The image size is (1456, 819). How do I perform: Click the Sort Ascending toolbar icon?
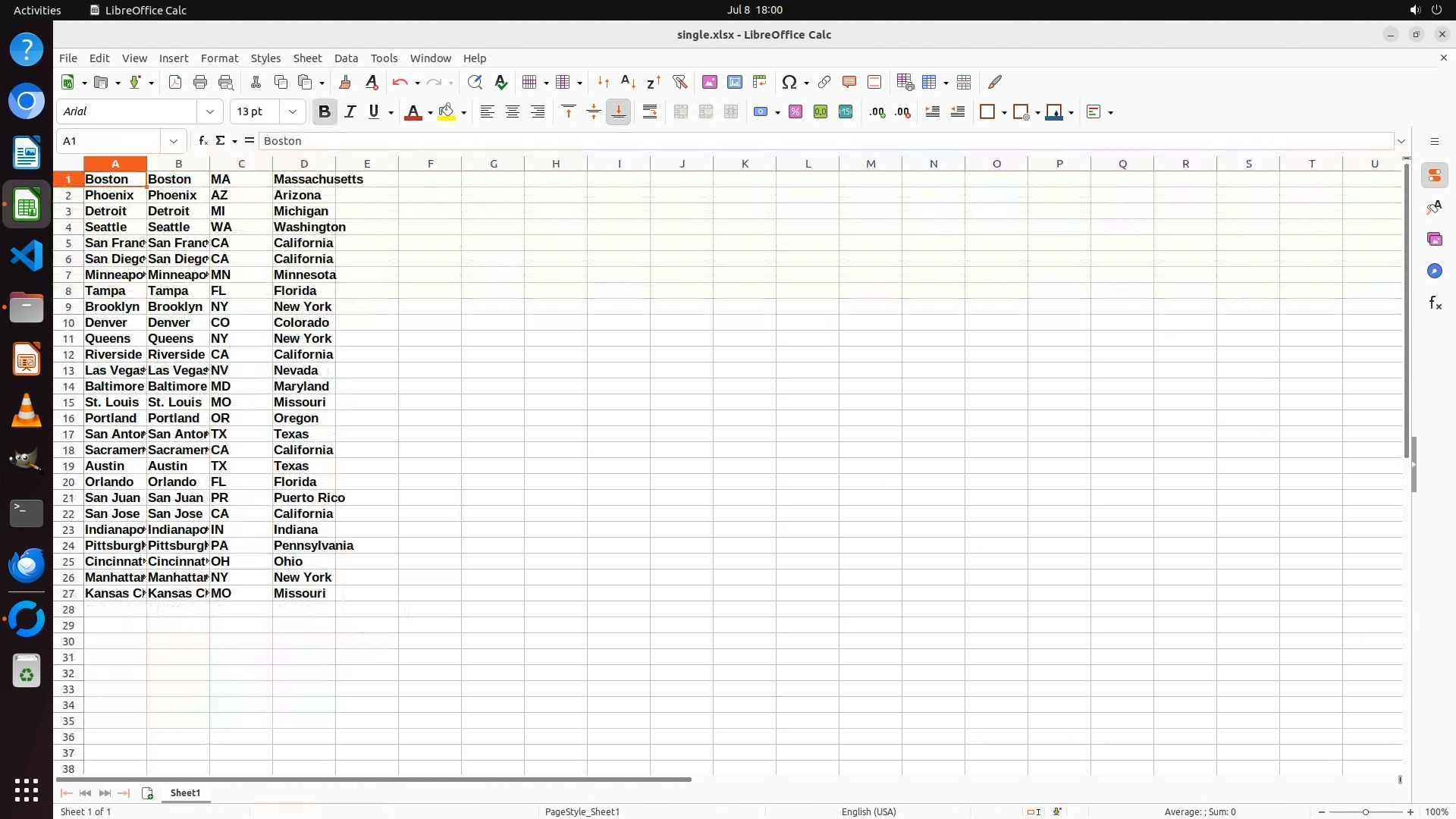pos(628,82)
